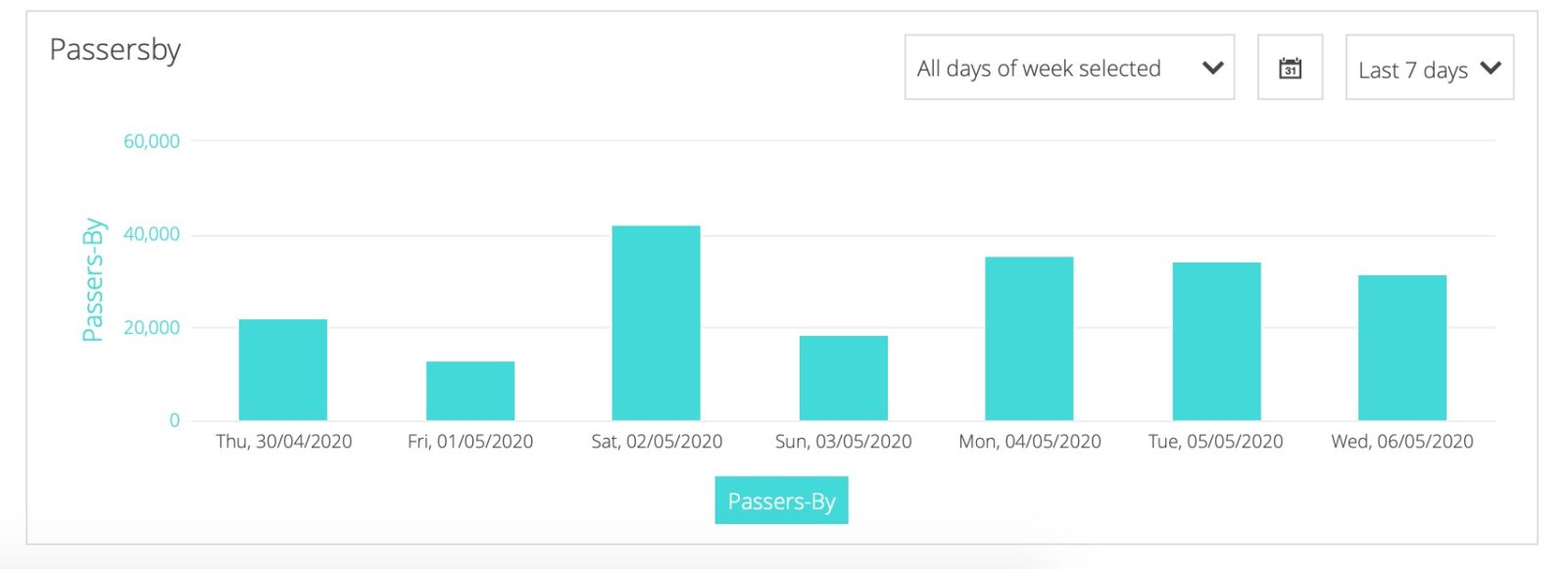
Task: Click the 40,000 axis value
Action: click(152, 234)
